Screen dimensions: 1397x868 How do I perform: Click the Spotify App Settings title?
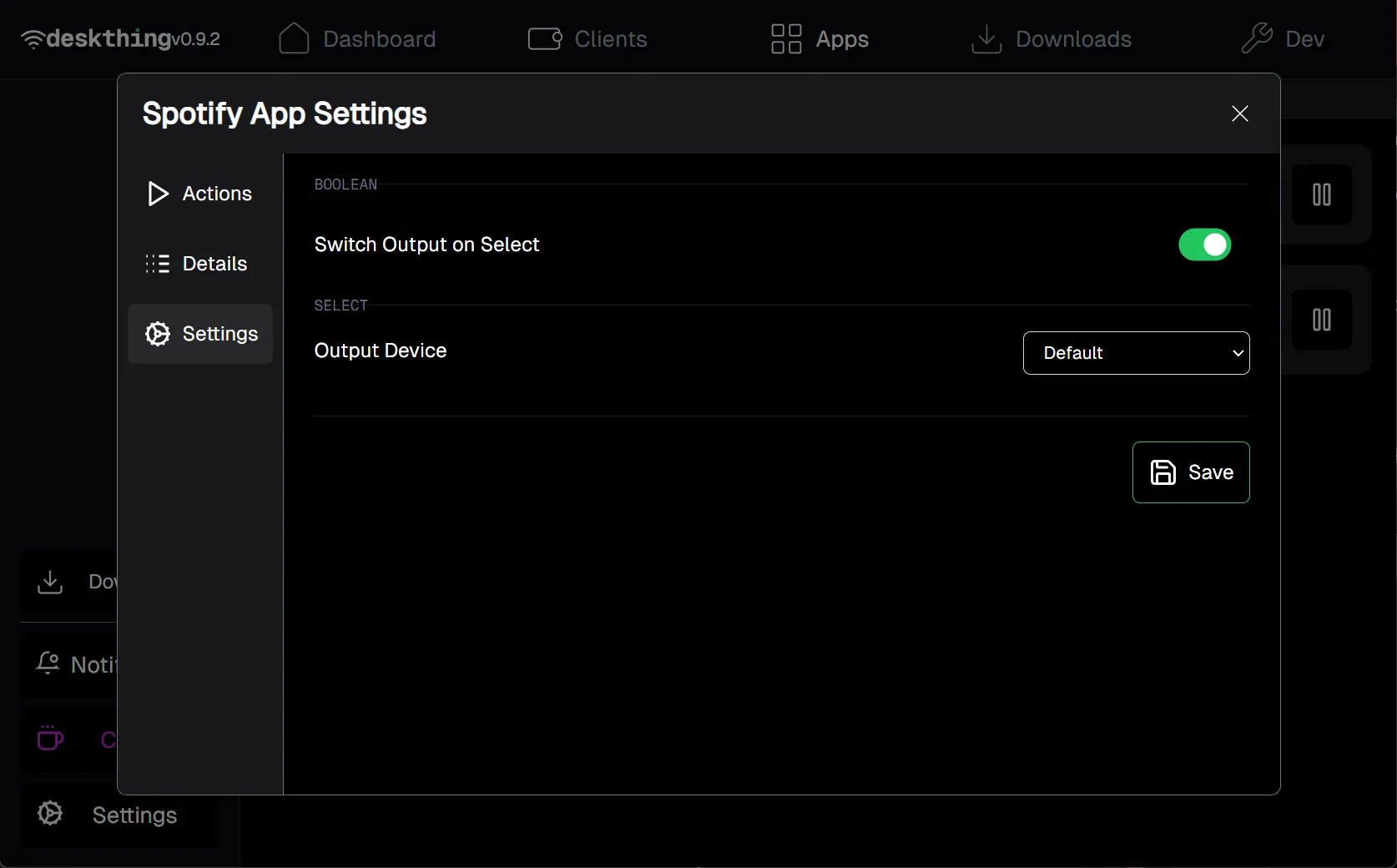[x=285, y=114]
